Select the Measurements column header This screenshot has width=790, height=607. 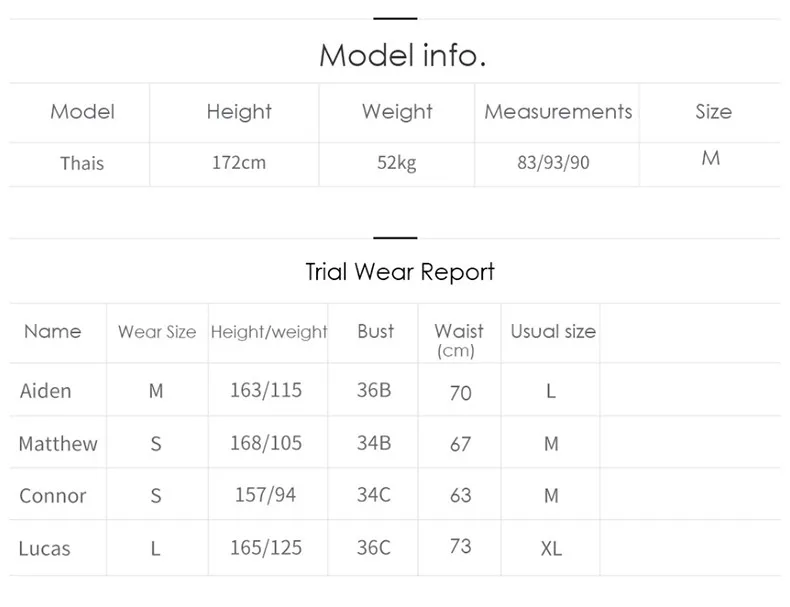(x=558, y=112)
